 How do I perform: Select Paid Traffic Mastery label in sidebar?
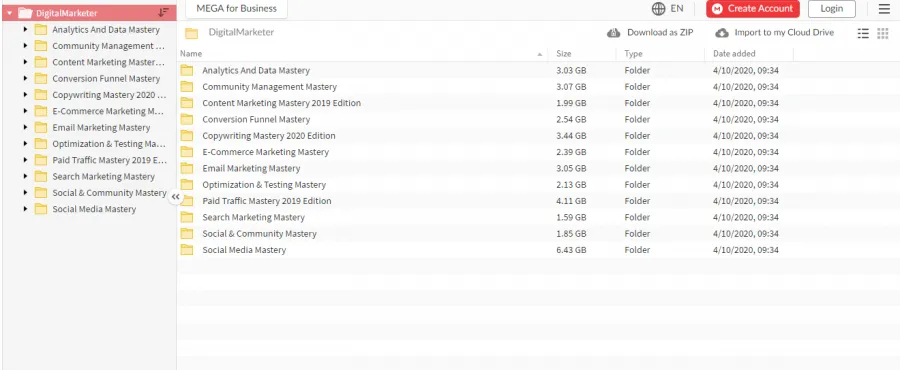(110, 160)
